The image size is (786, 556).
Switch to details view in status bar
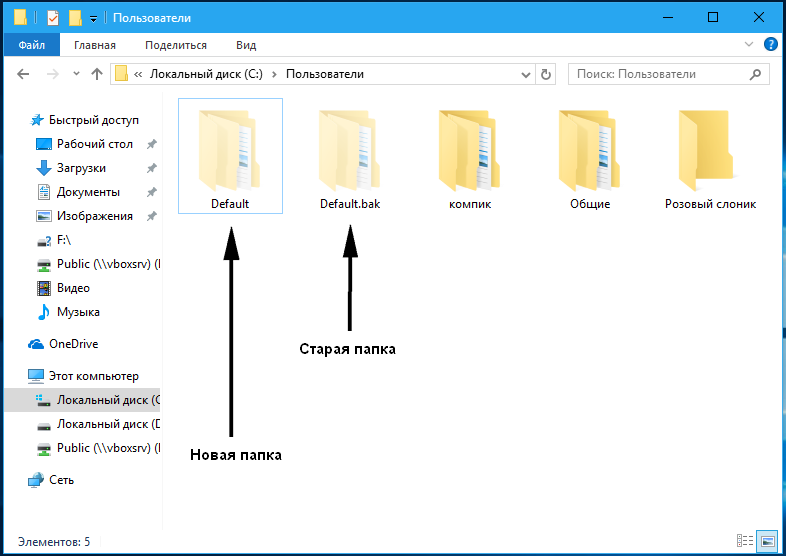745,540
